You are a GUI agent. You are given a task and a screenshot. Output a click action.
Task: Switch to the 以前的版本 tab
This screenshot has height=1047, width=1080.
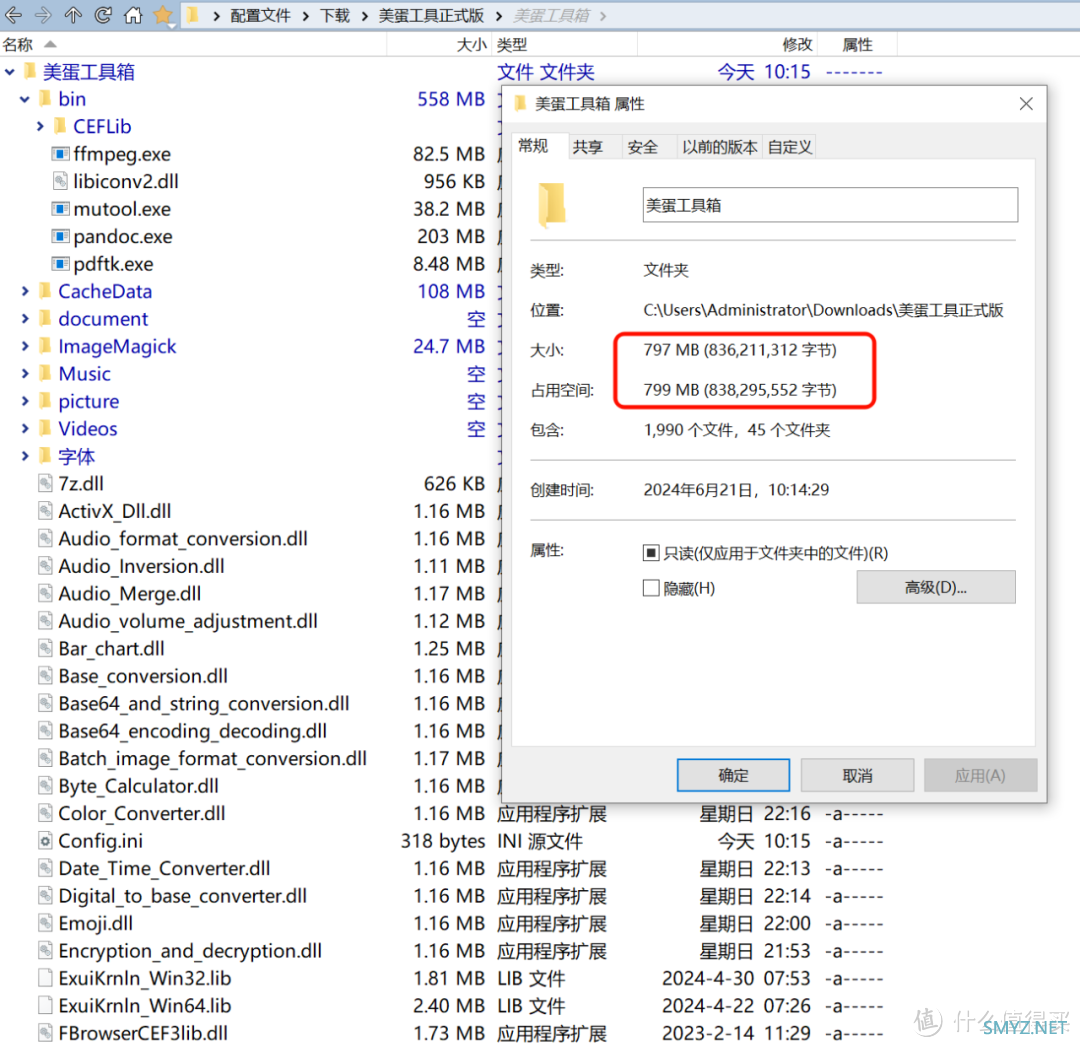coord(719,147)
